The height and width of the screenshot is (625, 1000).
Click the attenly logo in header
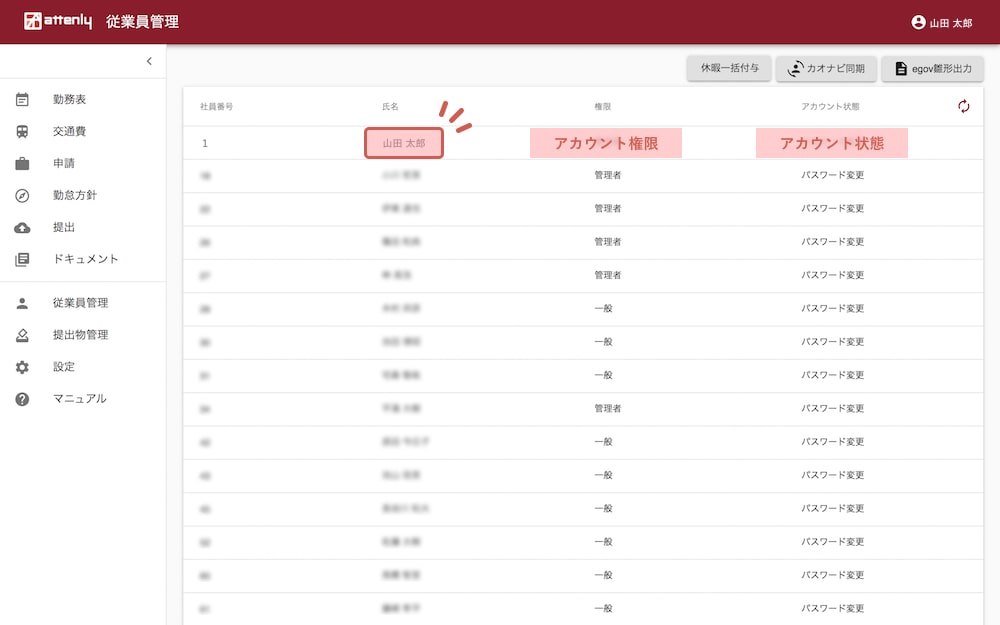(x=58, y=22)
